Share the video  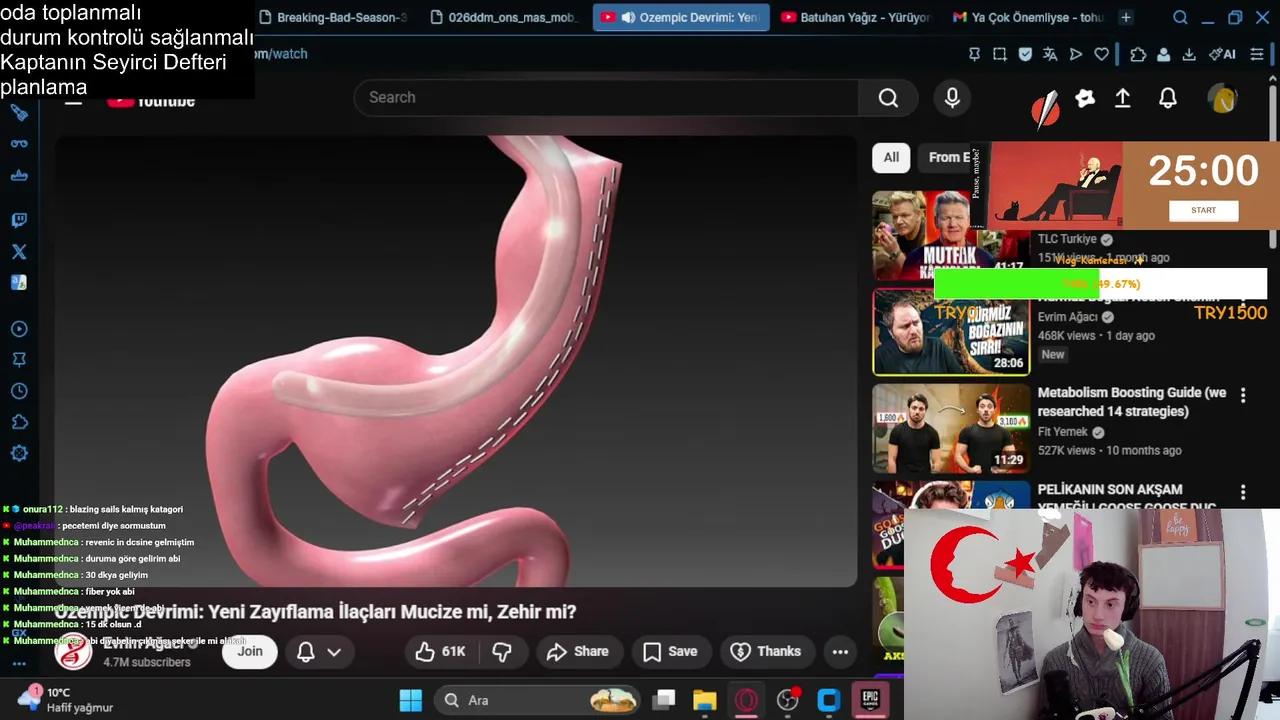pyautogui.click(x=578, y=651)
